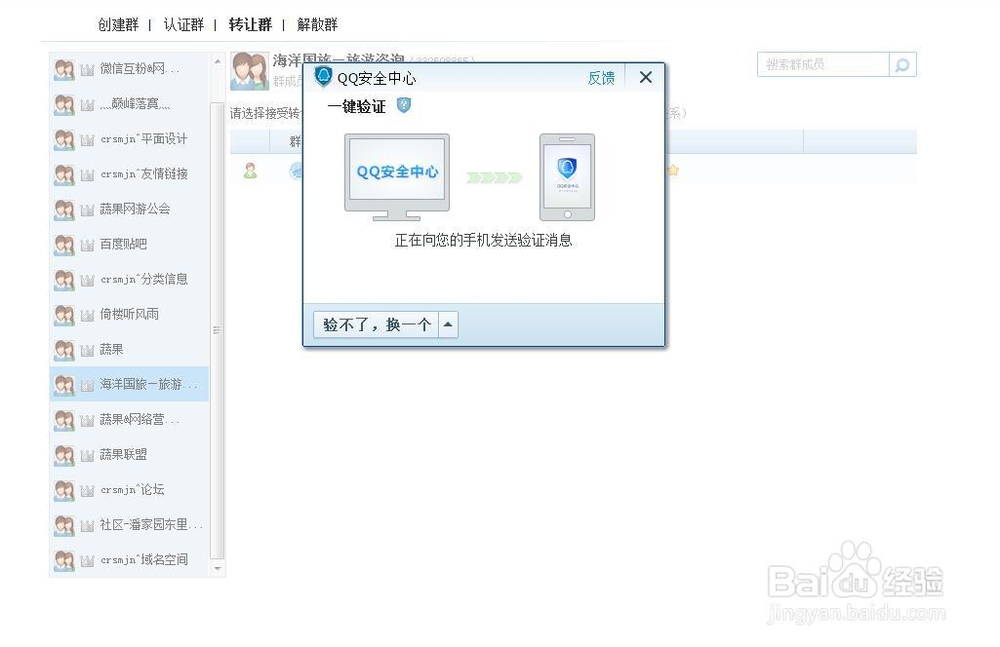1000x647 pixels.
Task: Click the crown icon beside crsmjn^平面设计
Action: click(x=87, y=140)
